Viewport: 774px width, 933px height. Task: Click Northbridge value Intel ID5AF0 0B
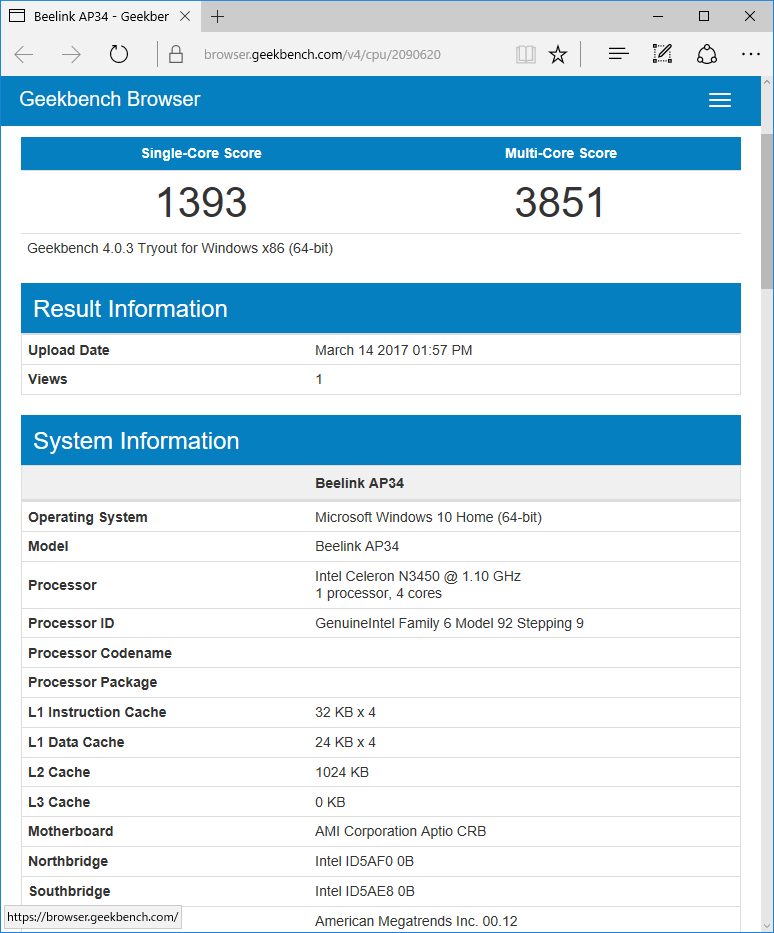(x=364, y=861)
